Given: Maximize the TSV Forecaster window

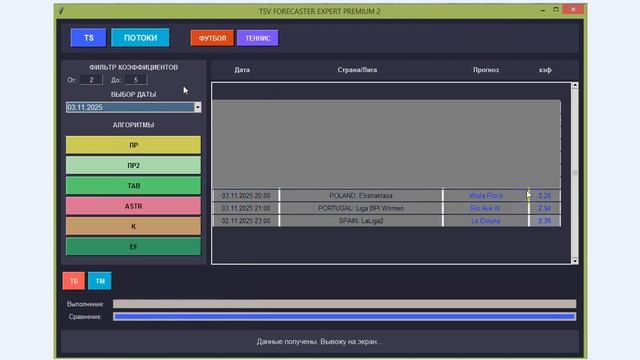Looking at the screenshot, I should pyautogui.click(x=556, y=9).
